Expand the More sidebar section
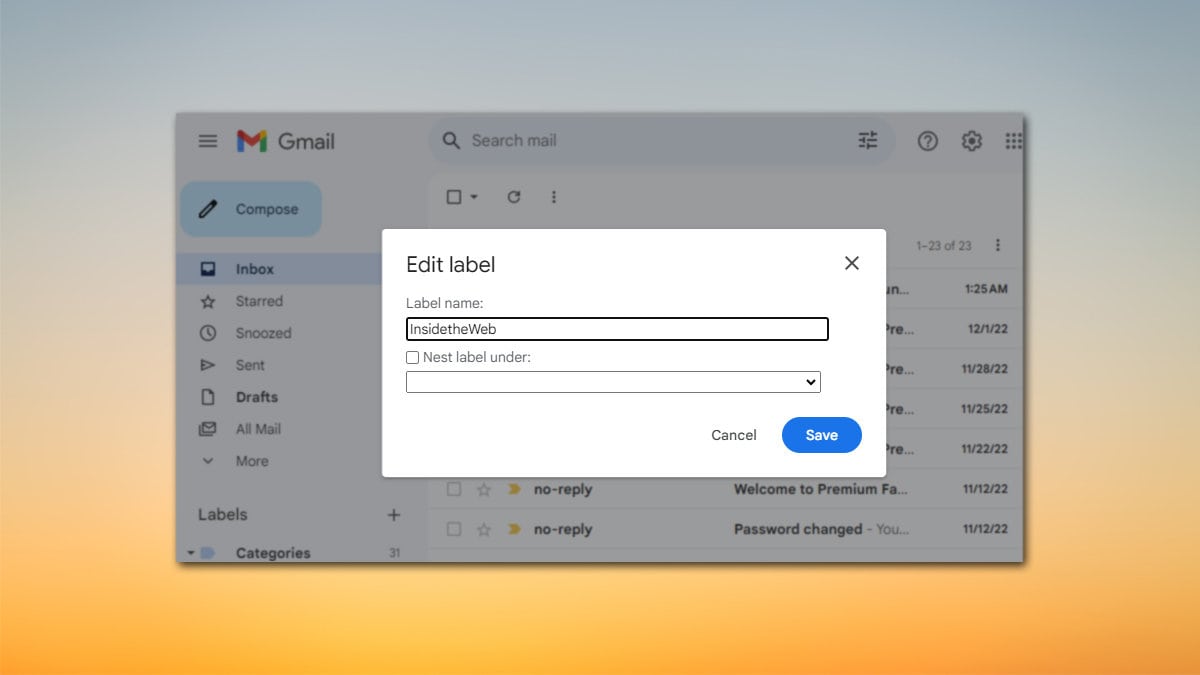Viewport: 1200px width, 675px height. 251,461
